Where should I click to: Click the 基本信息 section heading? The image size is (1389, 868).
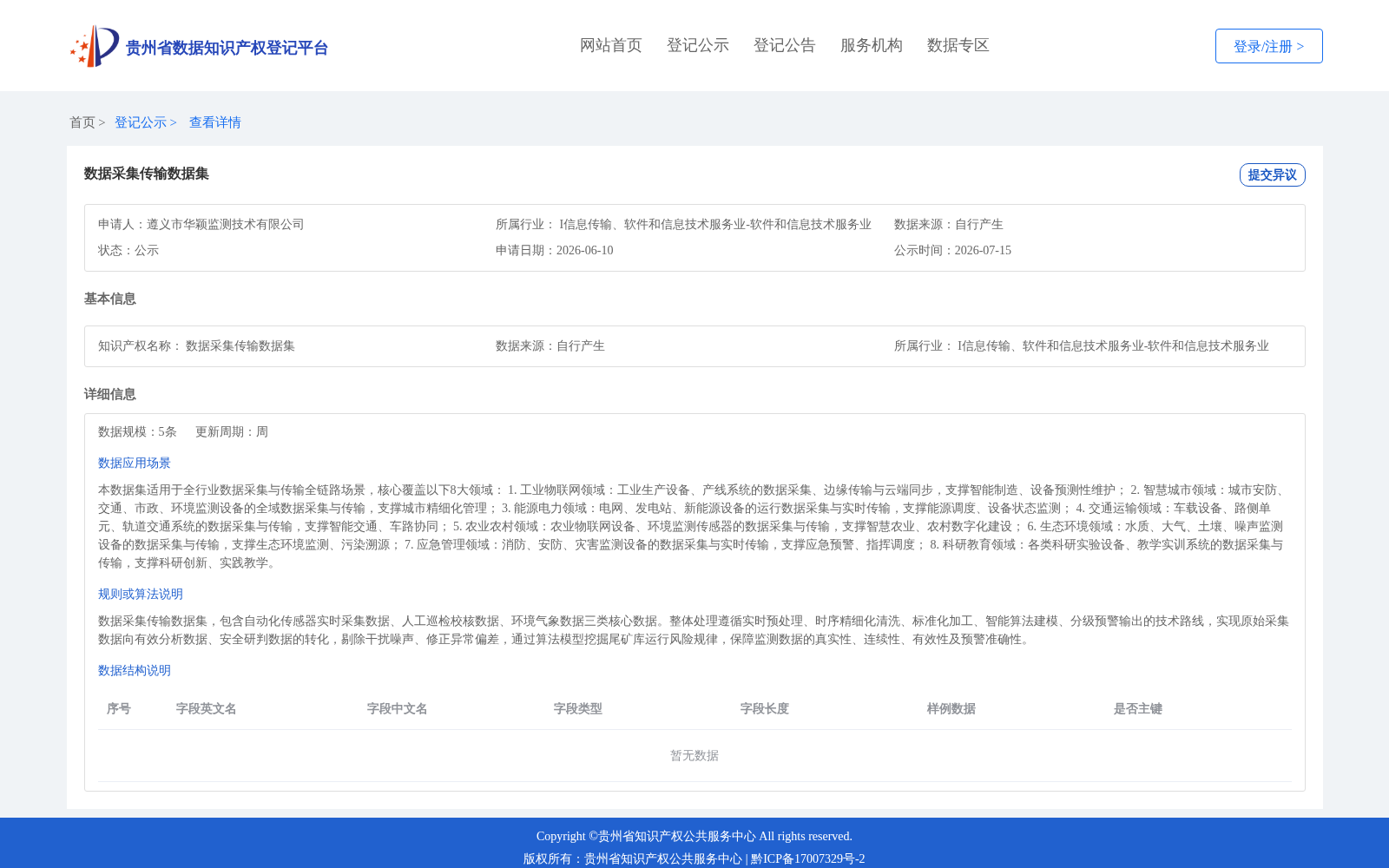pos(110,299)
